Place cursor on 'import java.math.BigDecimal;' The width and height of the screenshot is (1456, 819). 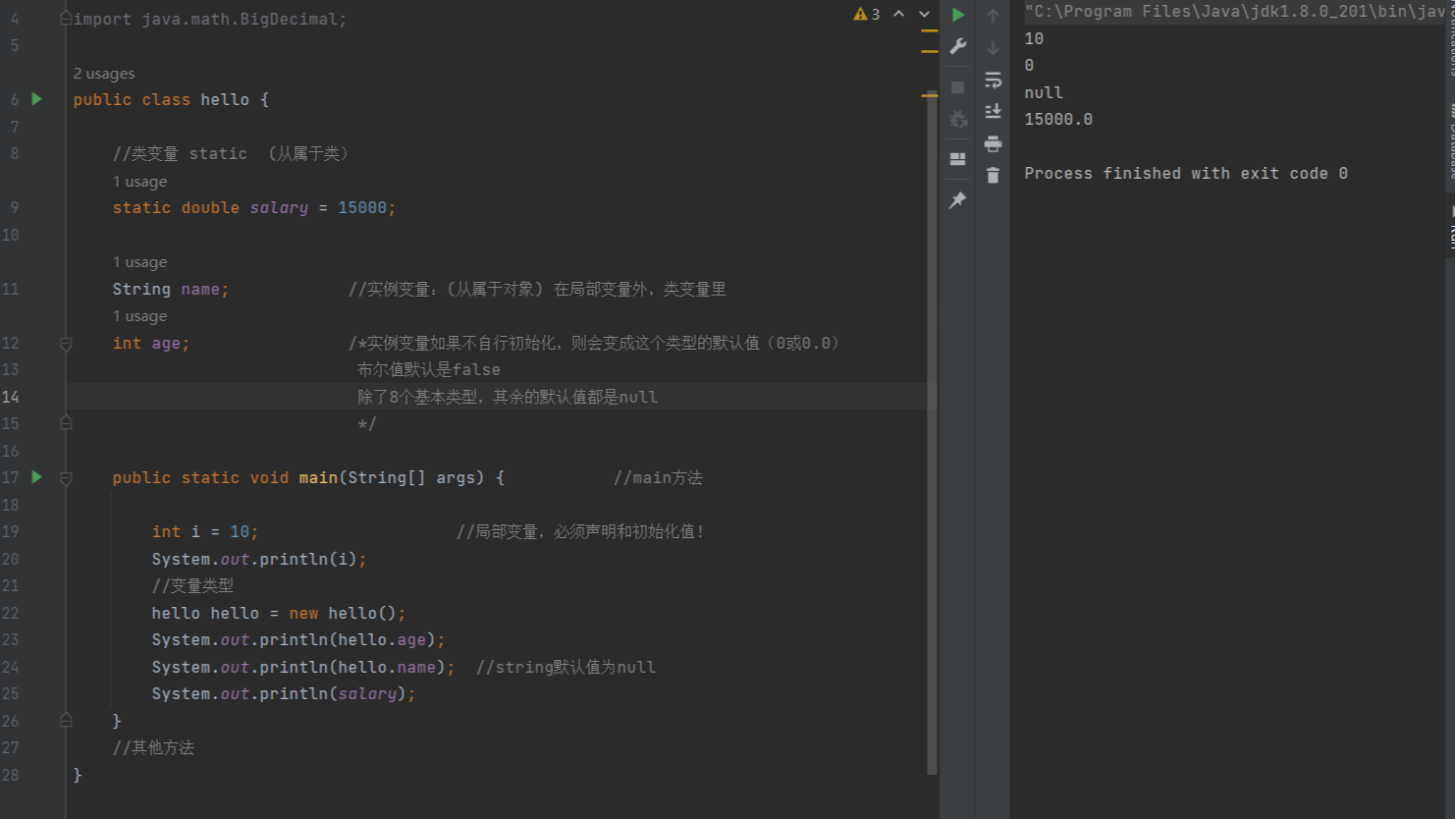(210, 19)
